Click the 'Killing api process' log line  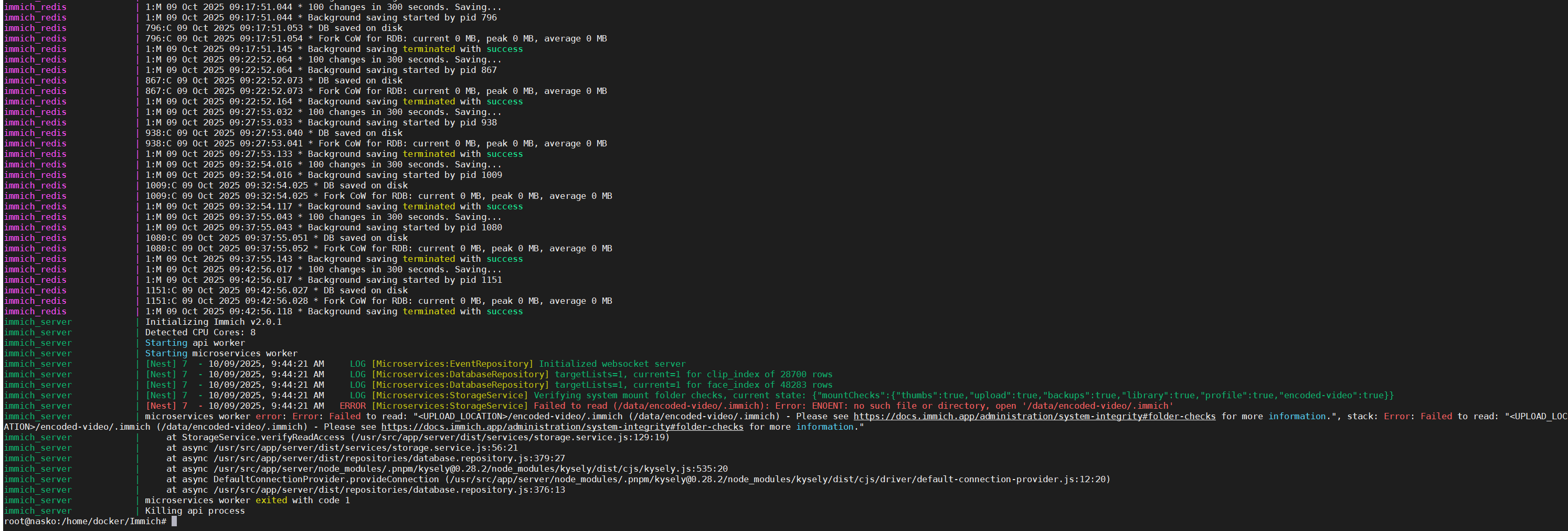click(x=195, y=511)
